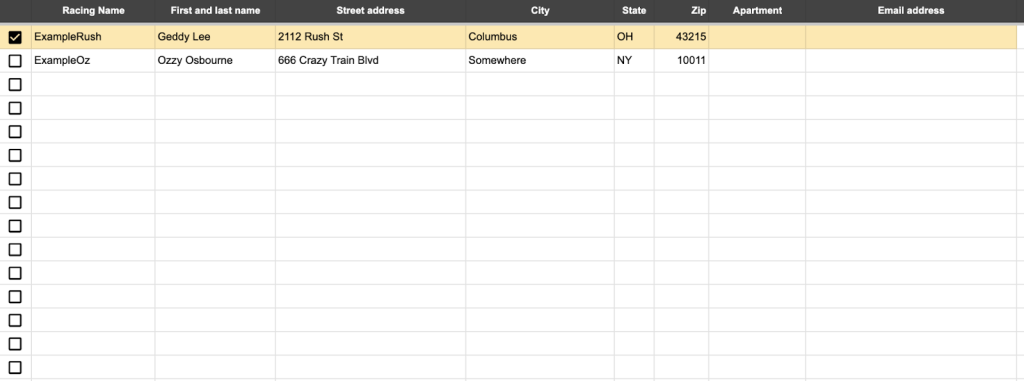
Task: Click the Apartment column header
Action: point(757,10)
